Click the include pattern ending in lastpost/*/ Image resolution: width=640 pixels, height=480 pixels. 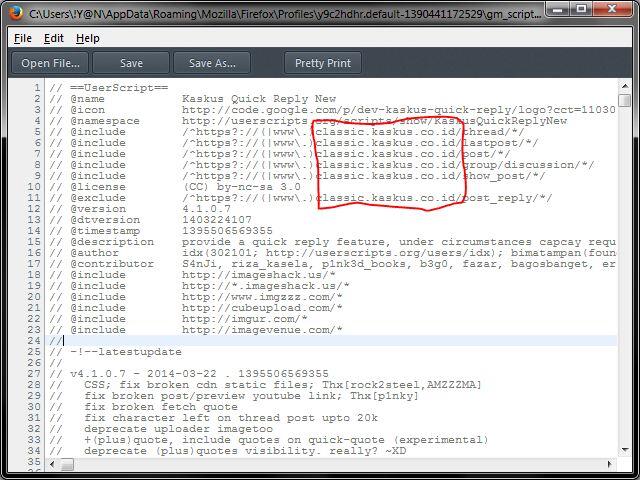[x=360, y=143]
